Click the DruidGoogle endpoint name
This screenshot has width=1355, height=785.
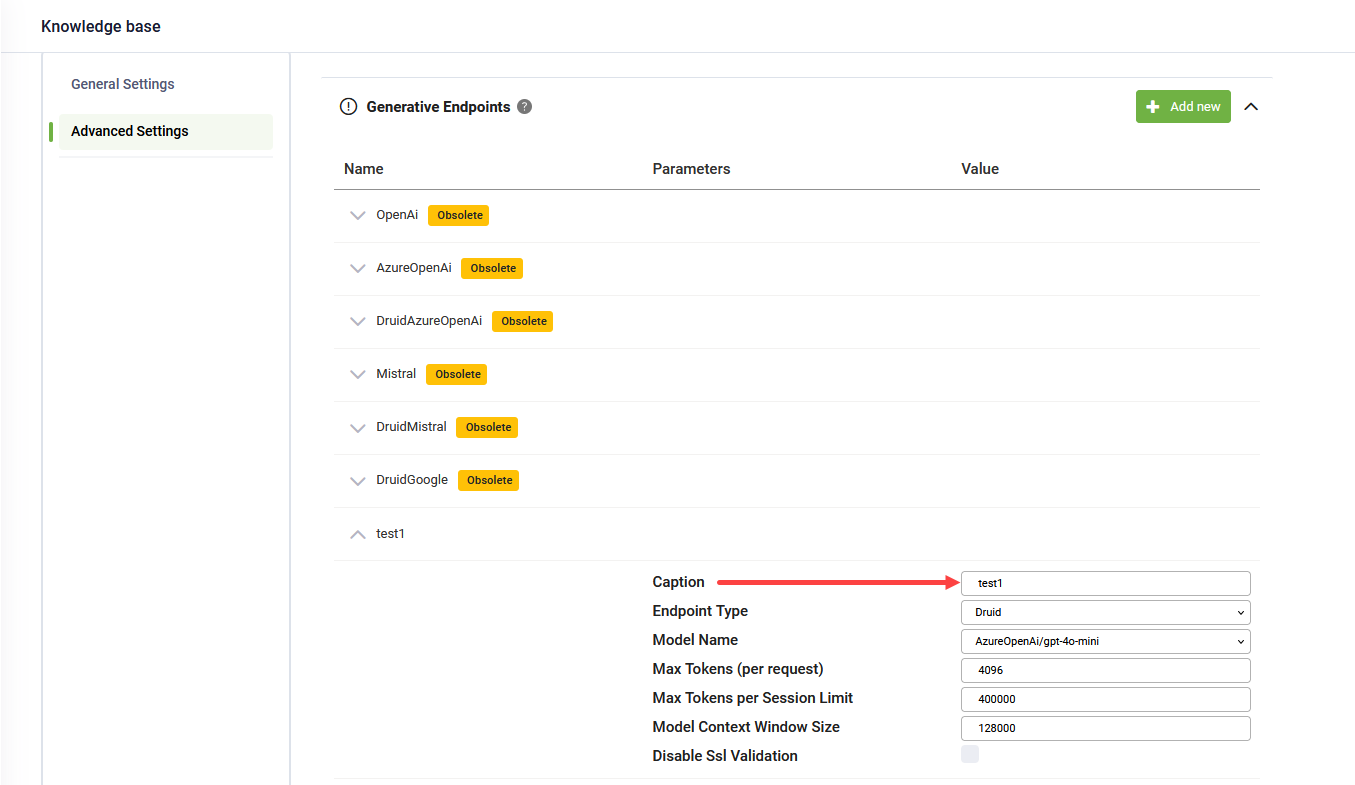tap(412, 480)
